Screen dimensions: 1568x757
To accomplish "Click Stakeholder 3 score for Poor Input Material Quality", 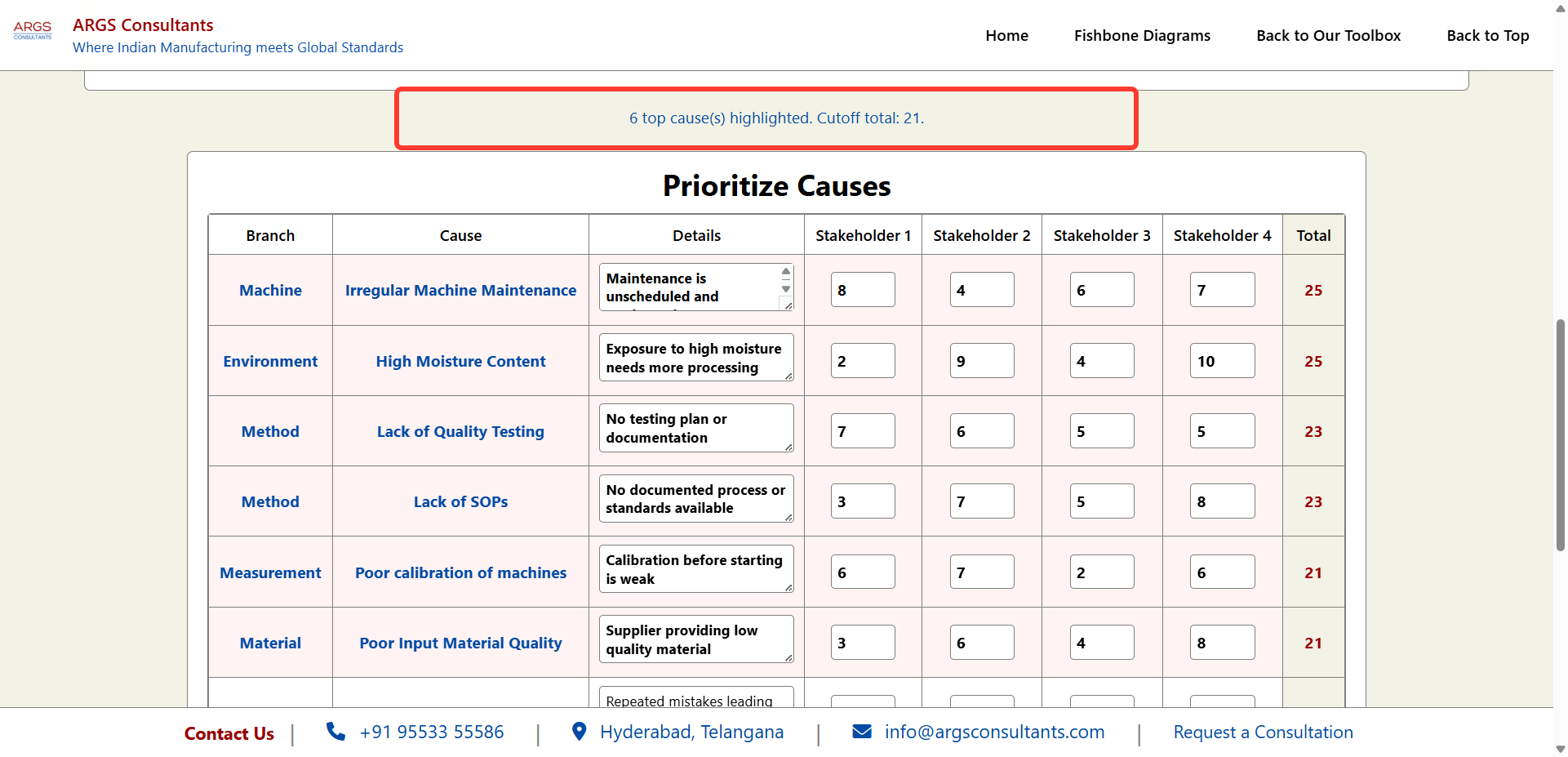I will (x=1102, y=643).
